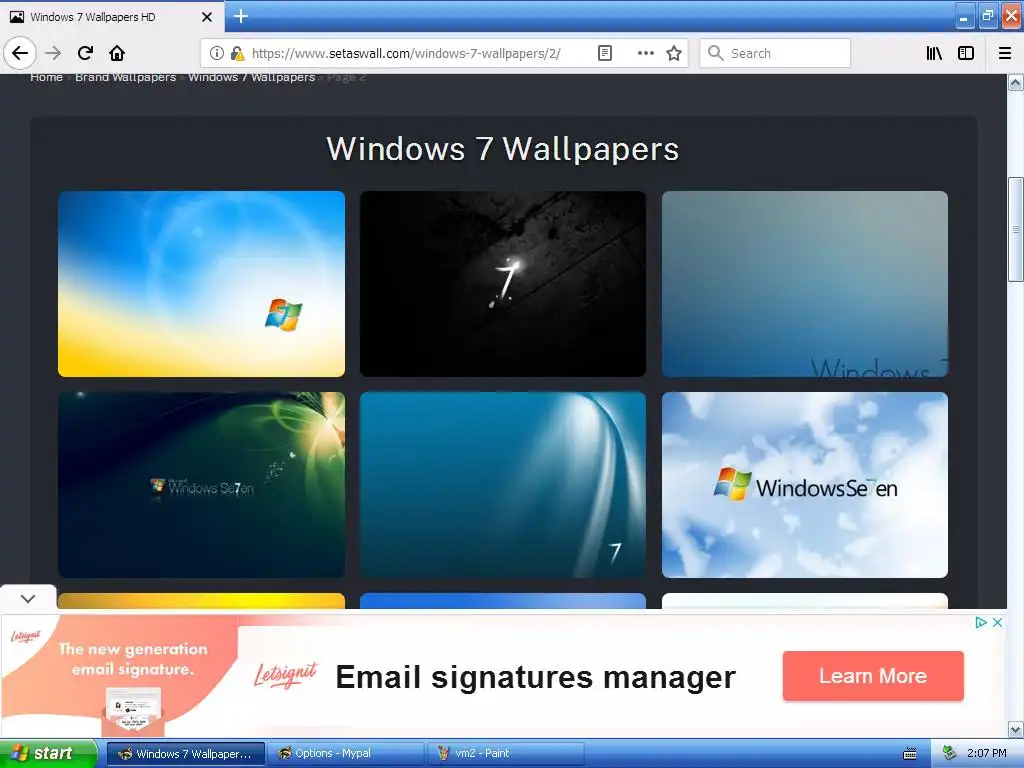Go back with the browser back arrow
Image resolution: width=1024 pixels, height=768 pixels.
20,53
